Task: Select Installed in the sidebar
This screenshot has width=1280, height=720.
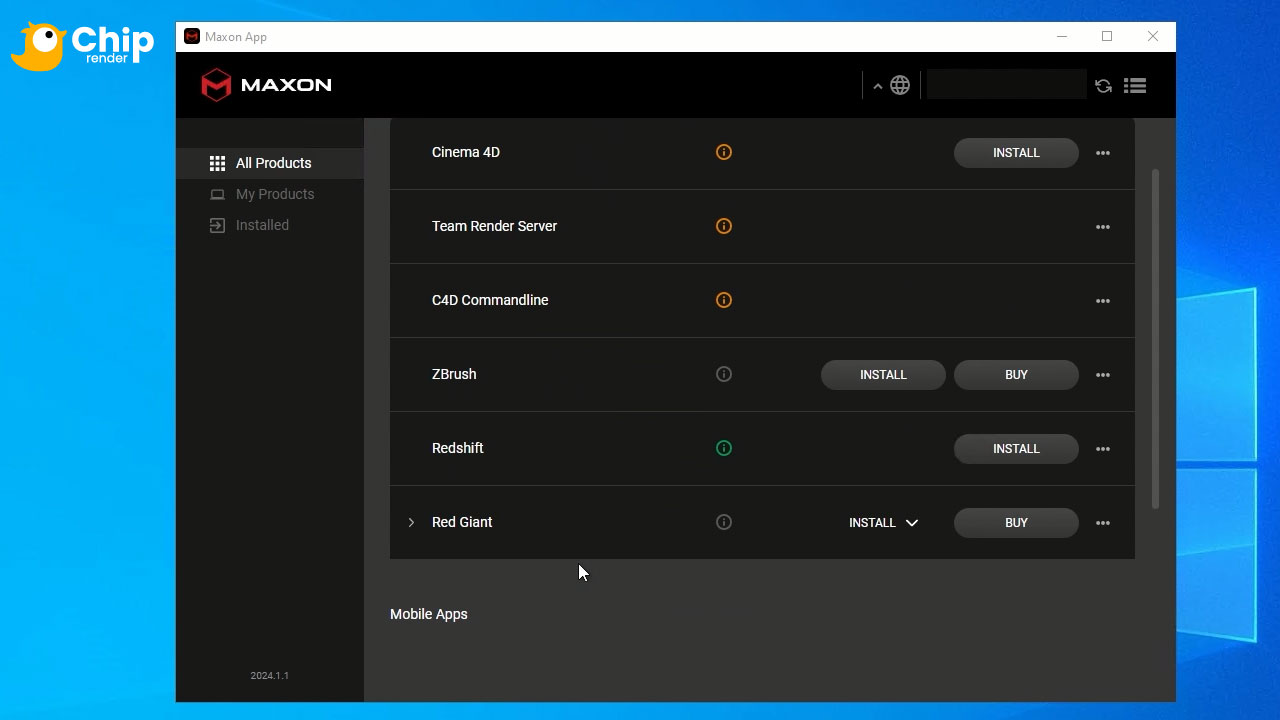Action: [x=270, y=225]
